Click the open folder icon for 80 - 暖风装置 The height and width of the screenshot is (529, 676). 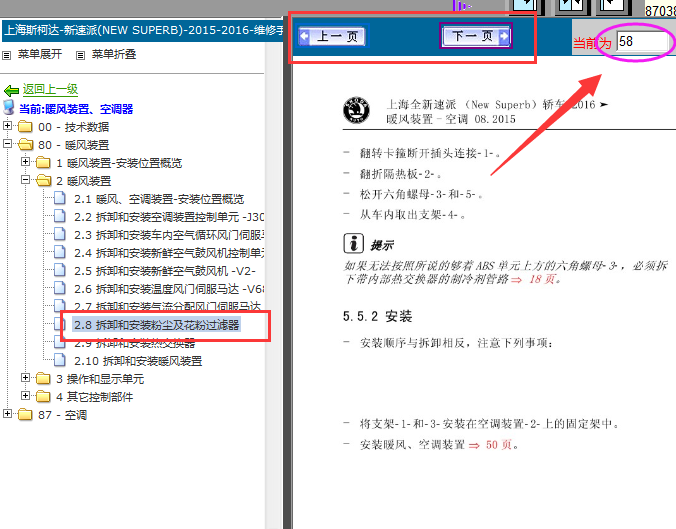(25, 144)
